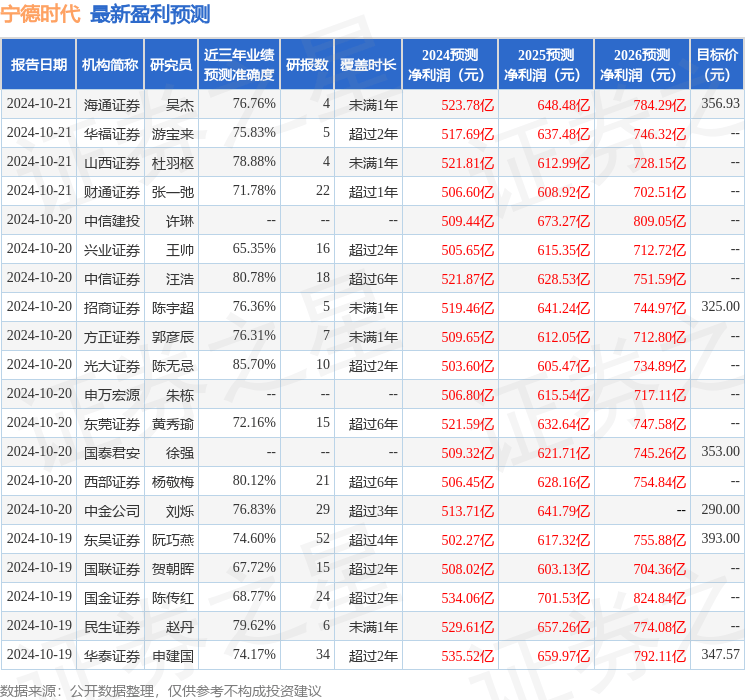Click researcher name 张一弛

[173, 192]
